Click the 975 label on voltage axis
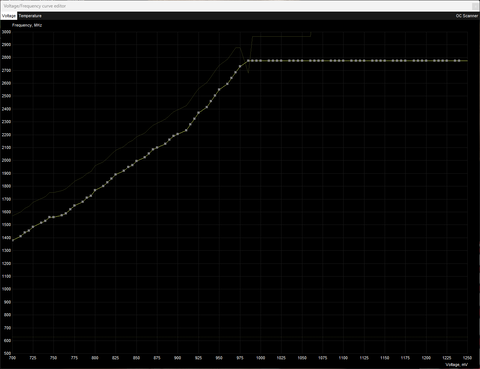The height and width of the screenshot is (369, 480). [240, 358]
